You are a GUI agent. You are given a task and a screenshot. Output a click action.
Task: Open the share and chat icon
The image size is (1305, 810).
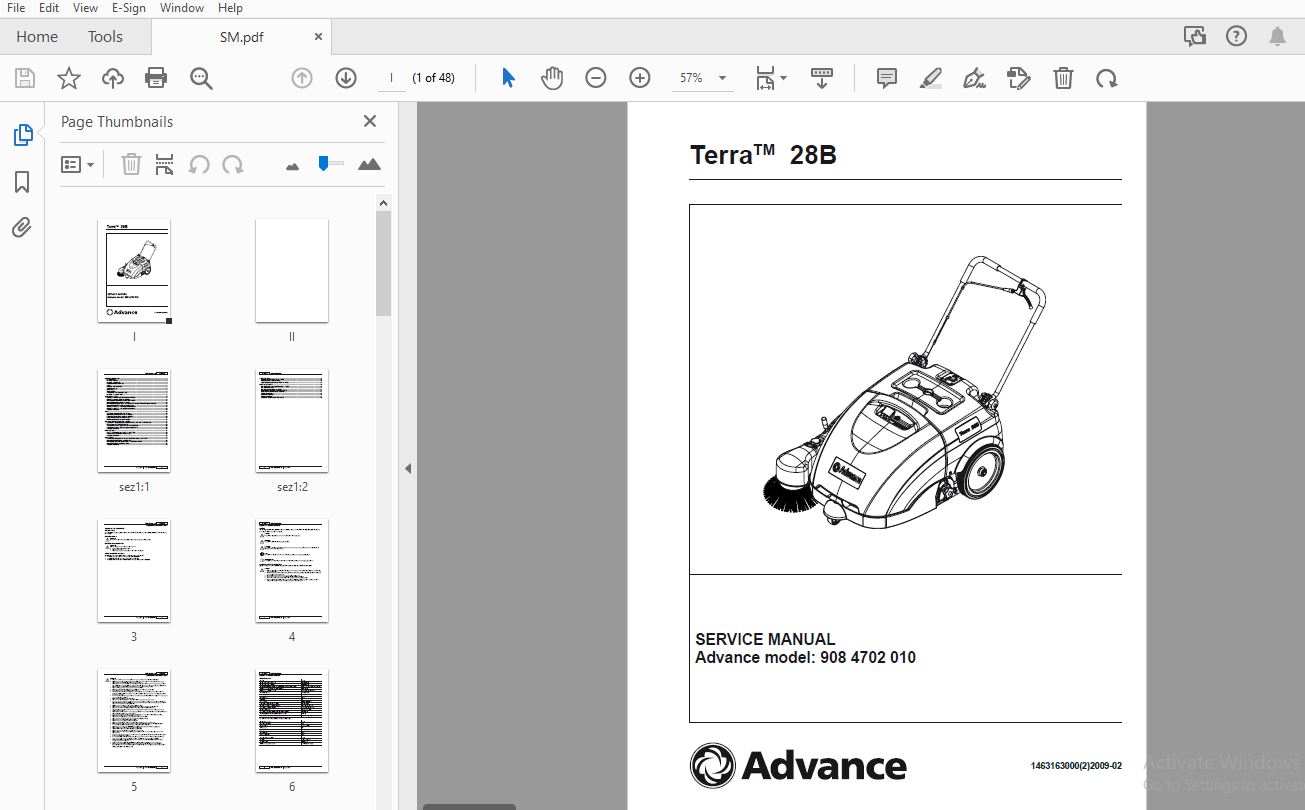click(1195, 37)
